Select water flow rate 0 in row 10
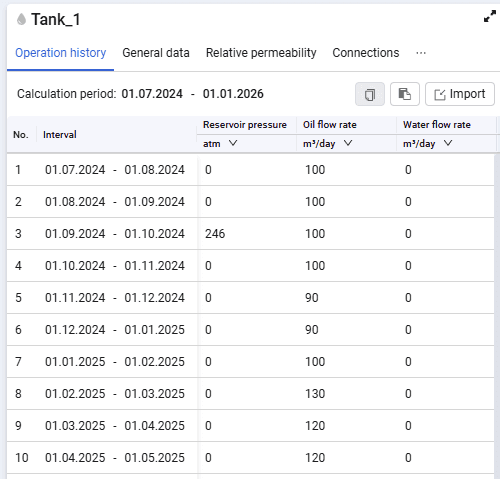Screen dimensions: 500x479 445,458
